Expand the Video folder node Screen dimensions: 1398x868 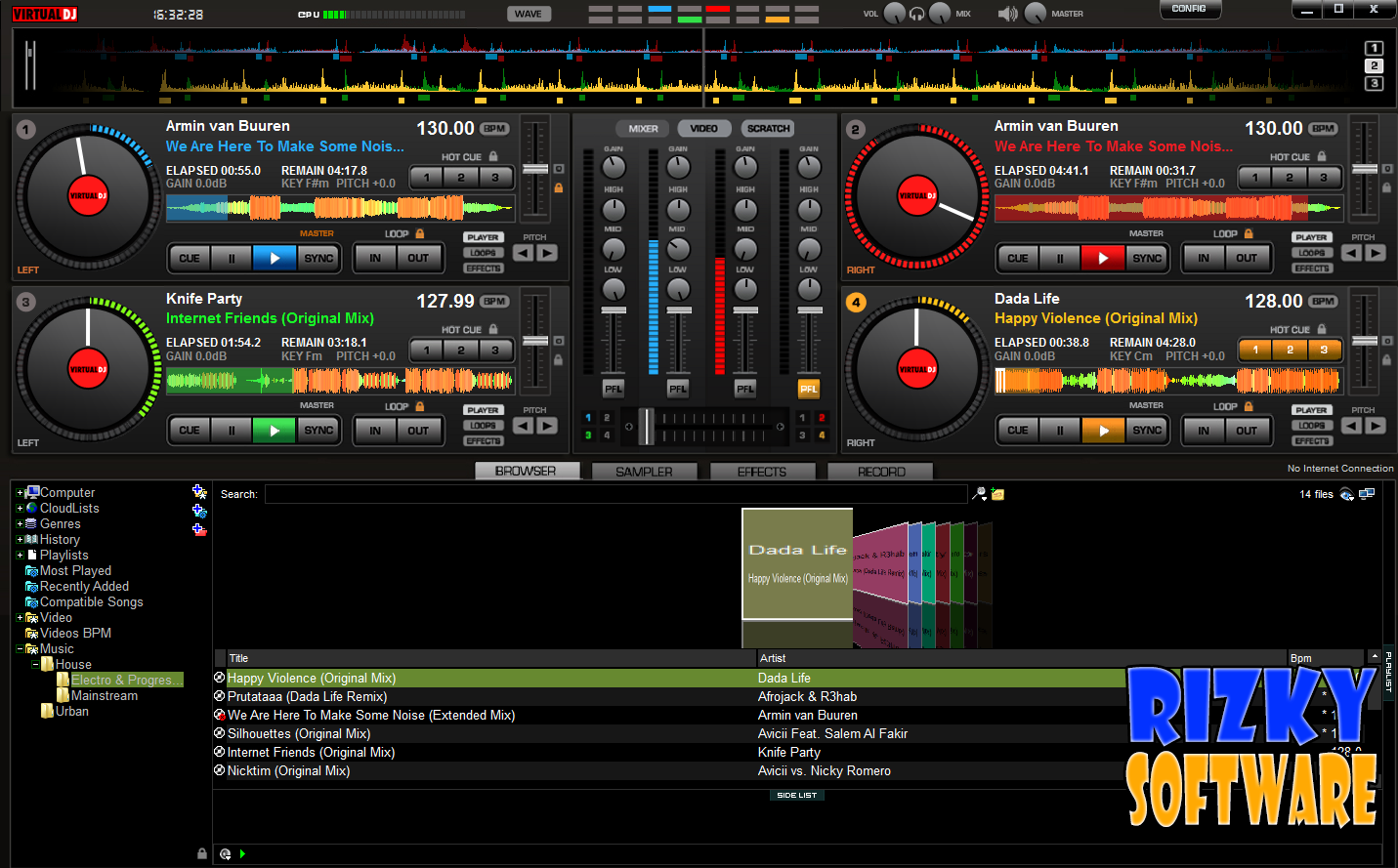pos(20,618)
